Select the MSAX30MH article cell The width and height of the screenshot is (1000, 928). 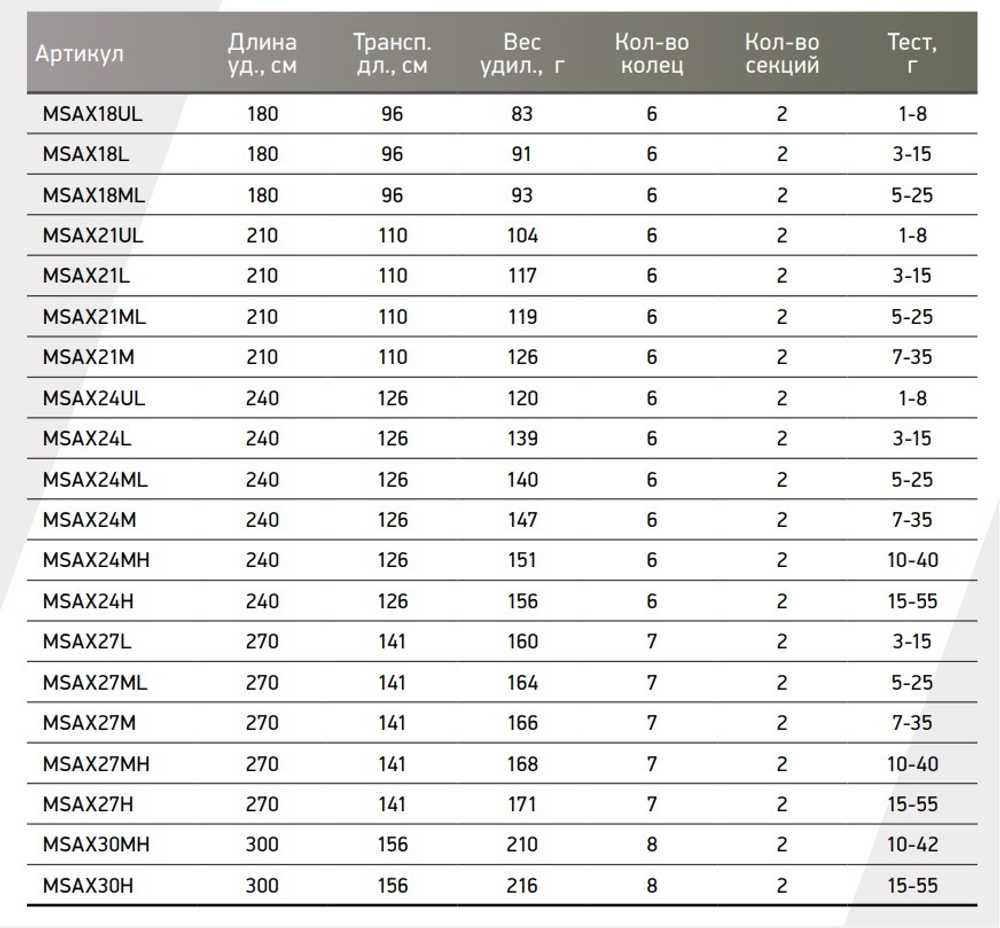click(95, 844)
